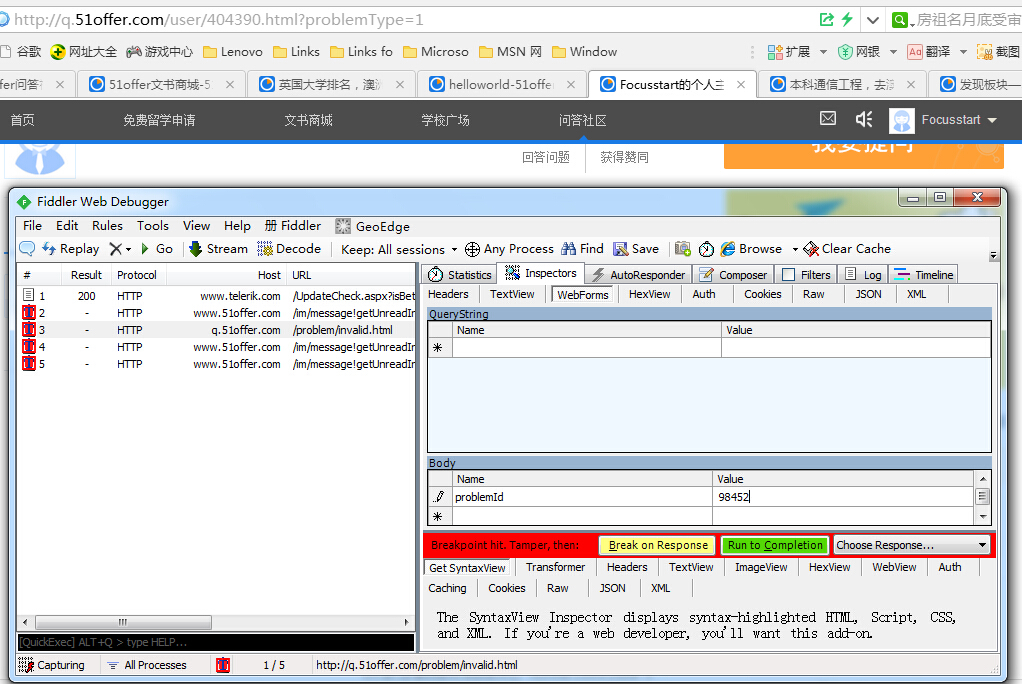Replay the selected session

[70, 248]
